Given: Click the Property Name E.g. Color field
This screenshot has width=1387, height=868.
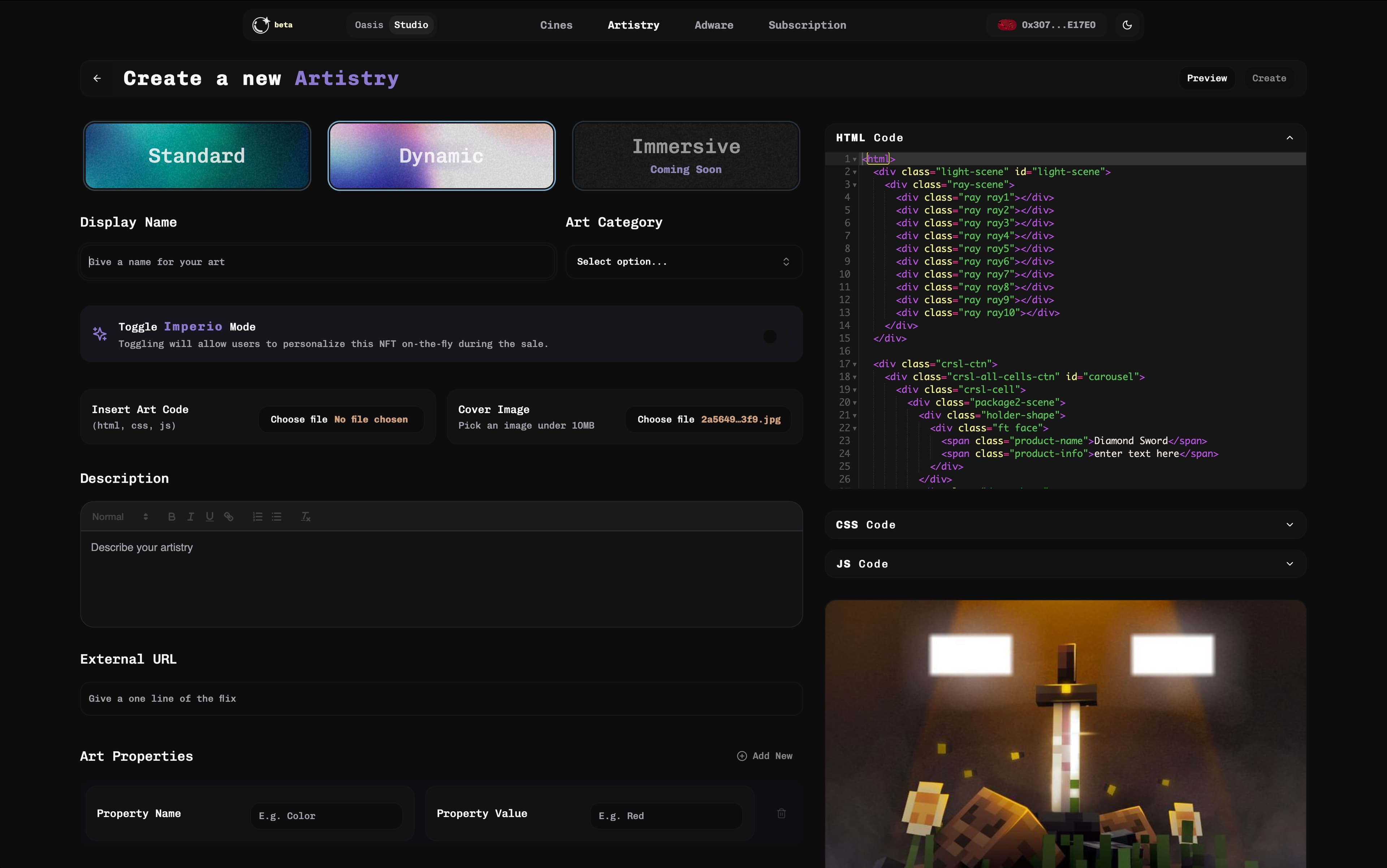Looking at the screenshot, I should point(326,816).
